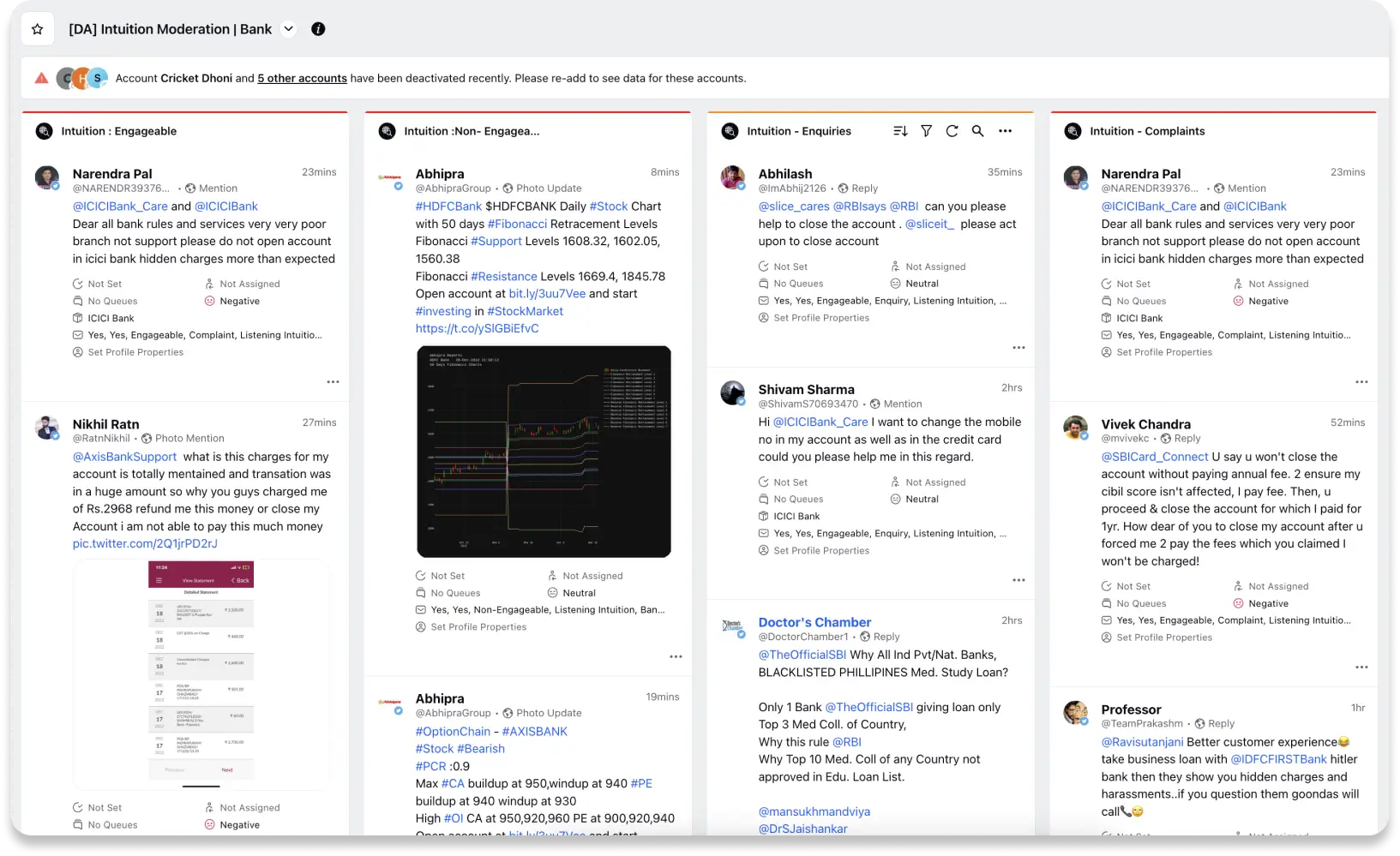Image resolution: width=1400 pixels, height=856 pixels.
Task: Assign a user on Abhilash card
Action: [x=928, y=266]
